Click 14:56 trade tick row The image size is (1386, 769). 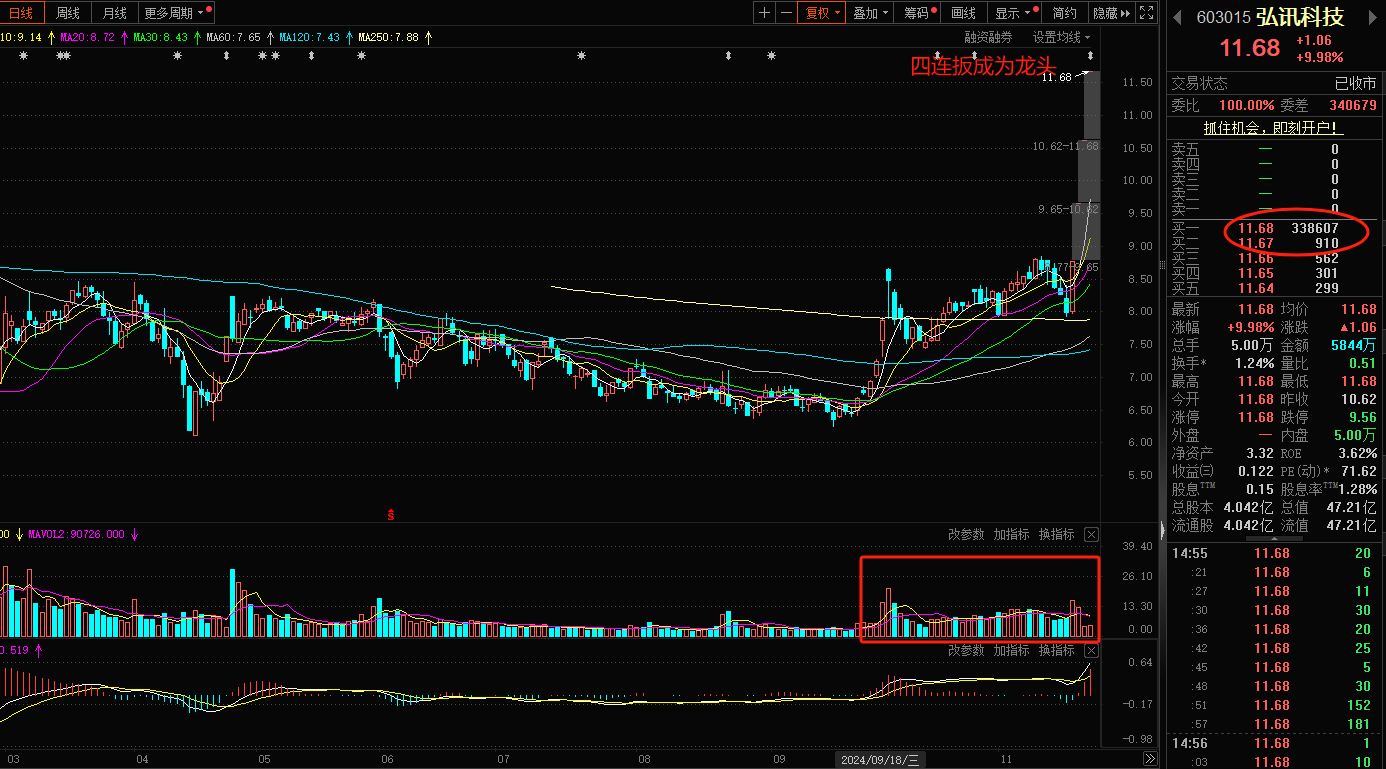pyautogui.click(x=1274, y=743)
